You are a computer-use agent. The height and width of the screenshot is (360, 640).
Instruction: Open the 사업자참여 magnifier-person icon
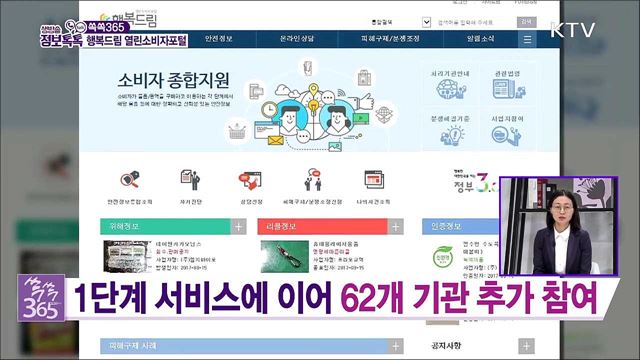(506, 135)
